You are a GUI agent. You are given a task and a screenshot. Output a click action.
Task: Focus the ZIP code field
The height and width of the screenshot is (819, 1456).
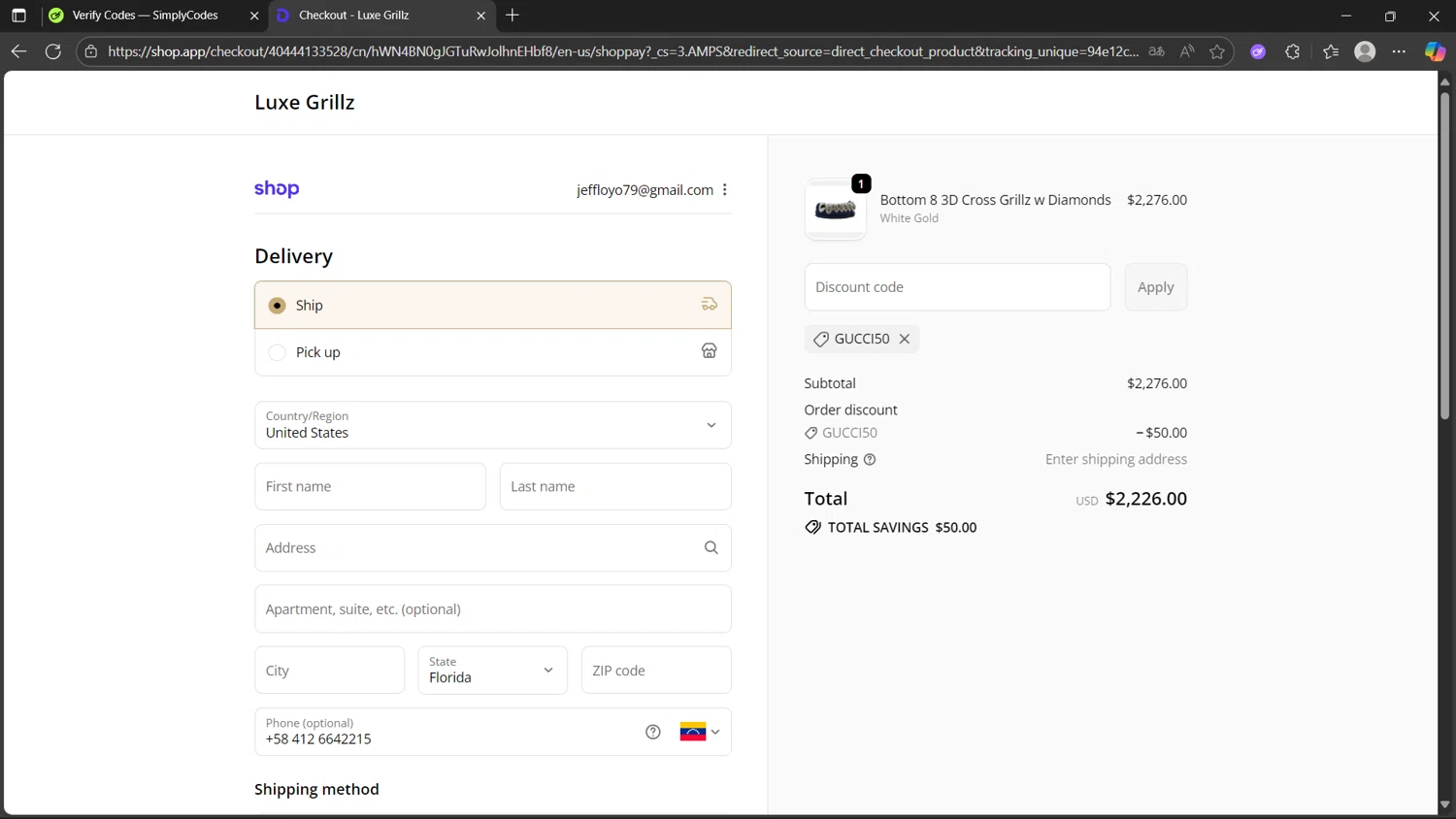point(656,671)
